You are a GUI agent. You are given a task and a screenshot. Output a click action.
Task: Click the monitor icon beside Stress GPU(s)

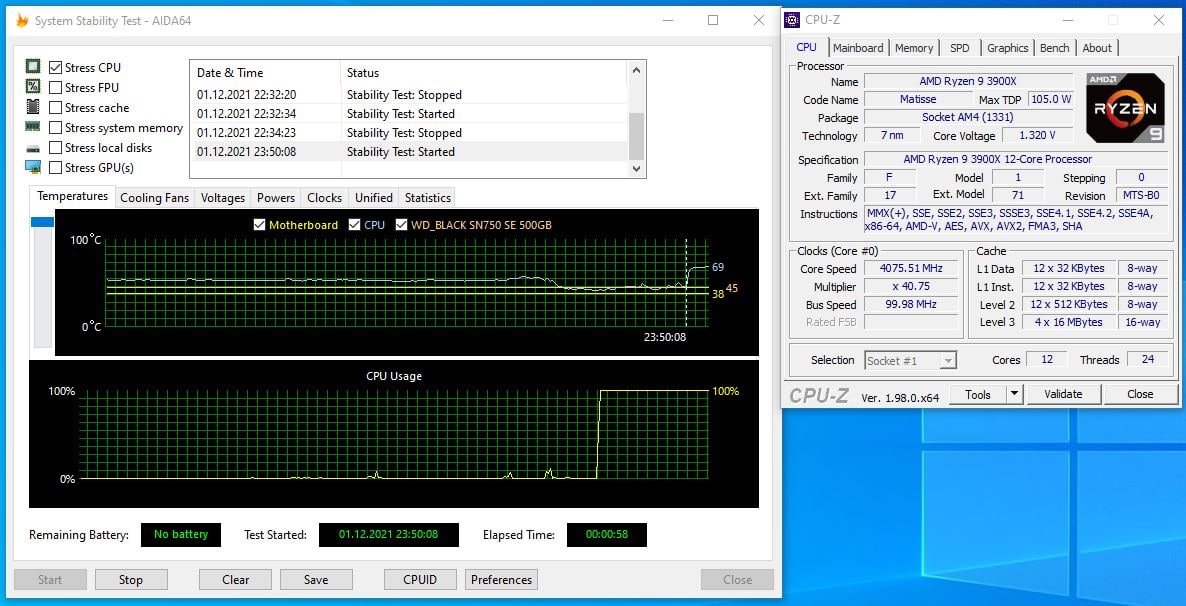(33, 166)
